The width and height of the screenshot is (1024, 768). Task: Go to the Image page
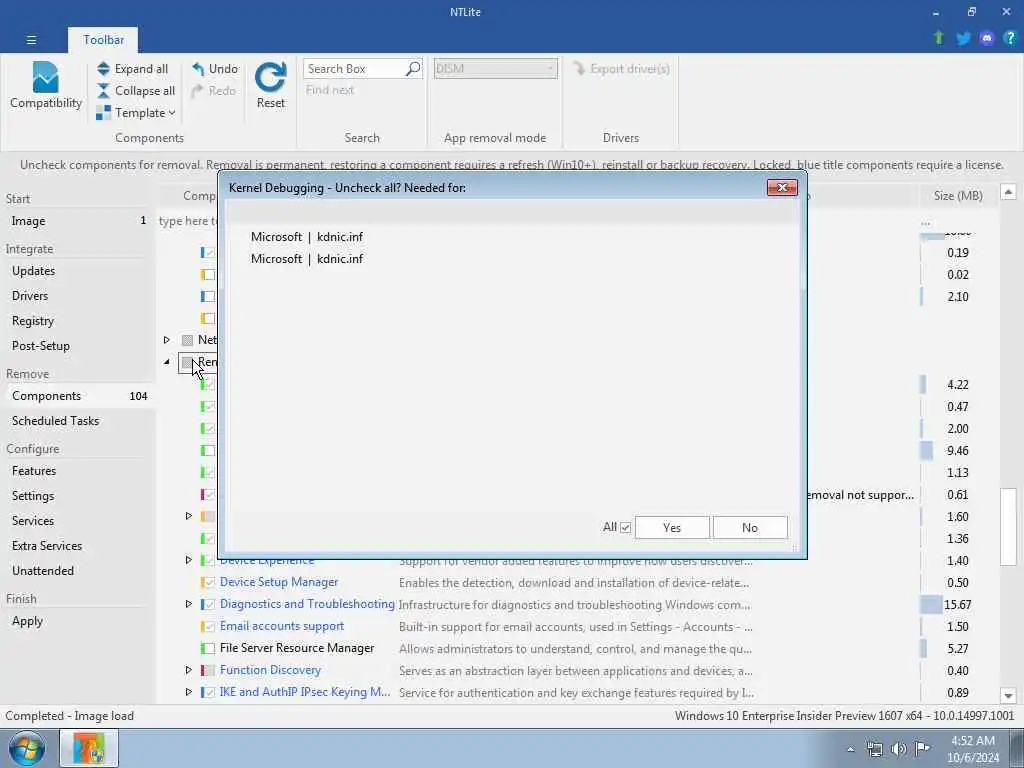tap(78, 221)
